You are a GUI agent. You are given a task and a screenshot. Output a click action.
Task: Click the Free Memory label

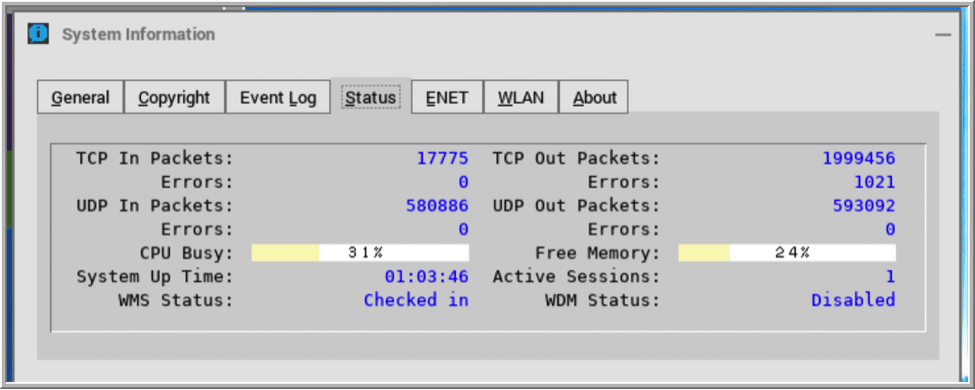pos(597,253)
